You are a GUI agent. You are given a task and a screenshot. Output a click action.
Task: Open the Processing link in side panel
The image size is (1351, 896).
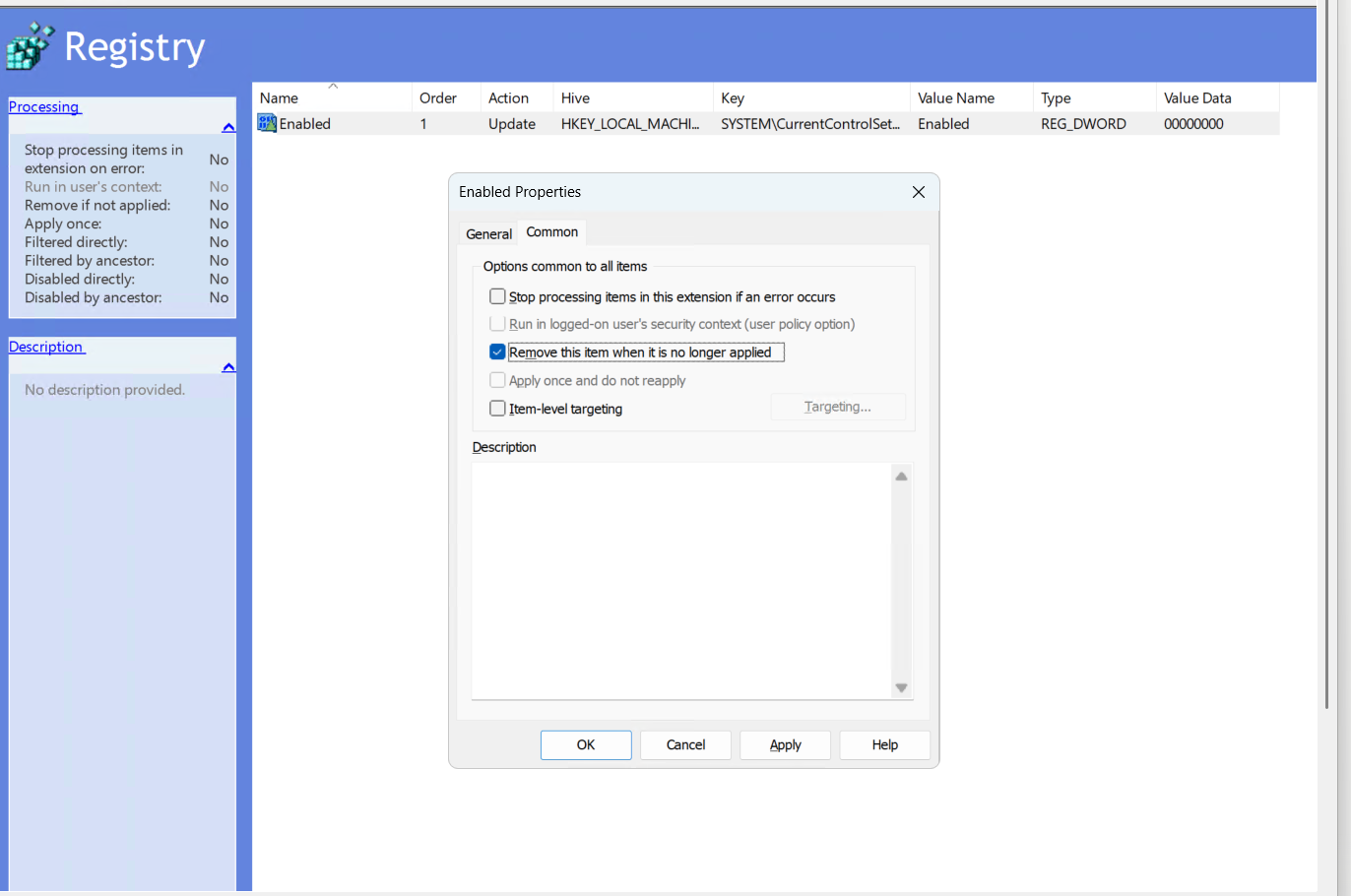44,106
